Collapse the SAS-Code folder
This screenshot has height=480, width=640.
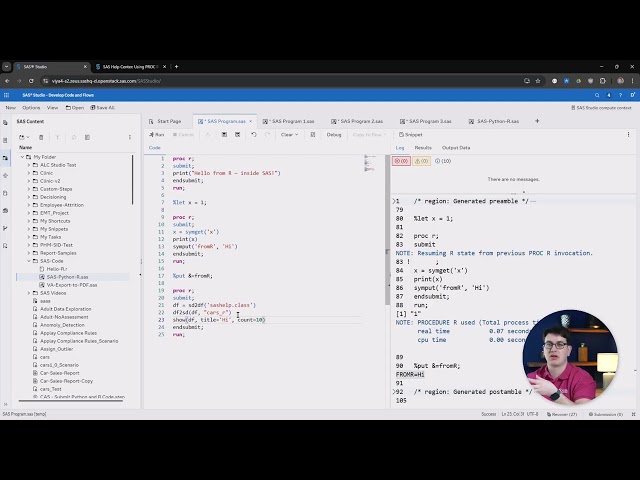[29, 261]
